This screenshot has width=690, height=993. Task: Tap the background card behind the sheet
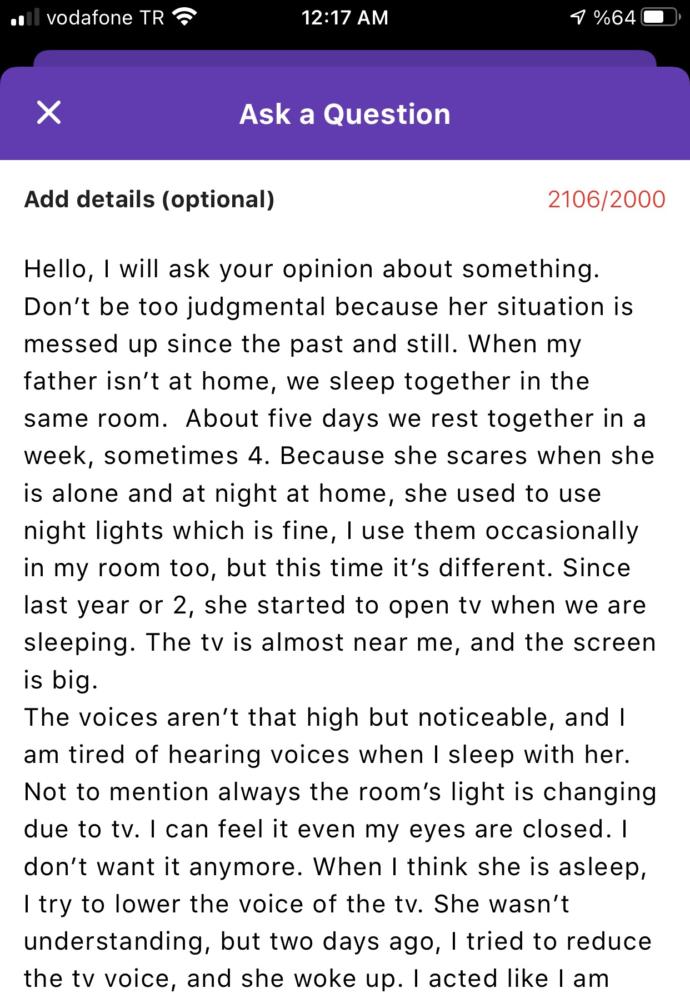(x=345, y=58)
